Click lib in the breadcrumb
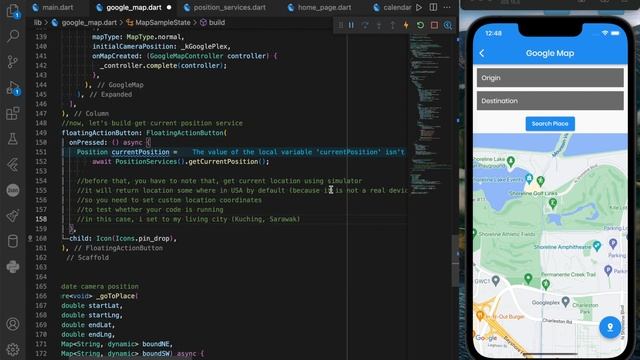Viewport: 640px width, 360px height. pos(38,22)
